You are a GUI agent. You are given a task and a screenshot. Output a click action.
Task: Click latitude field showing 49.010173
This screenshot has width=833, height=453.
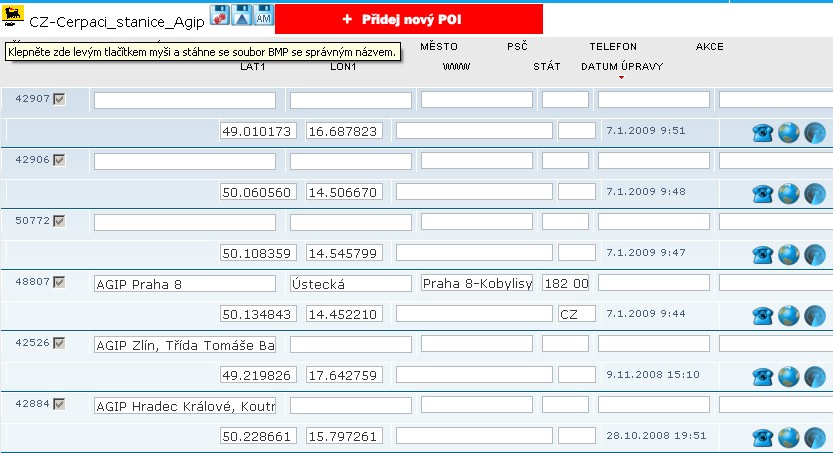pos(260,131)
